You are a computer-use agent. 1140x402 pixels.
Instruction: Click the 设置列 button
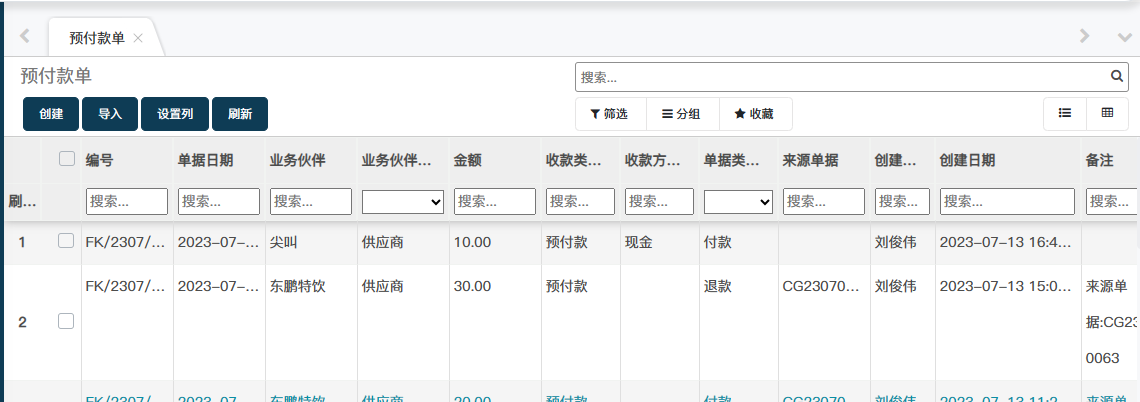(175, 114)
